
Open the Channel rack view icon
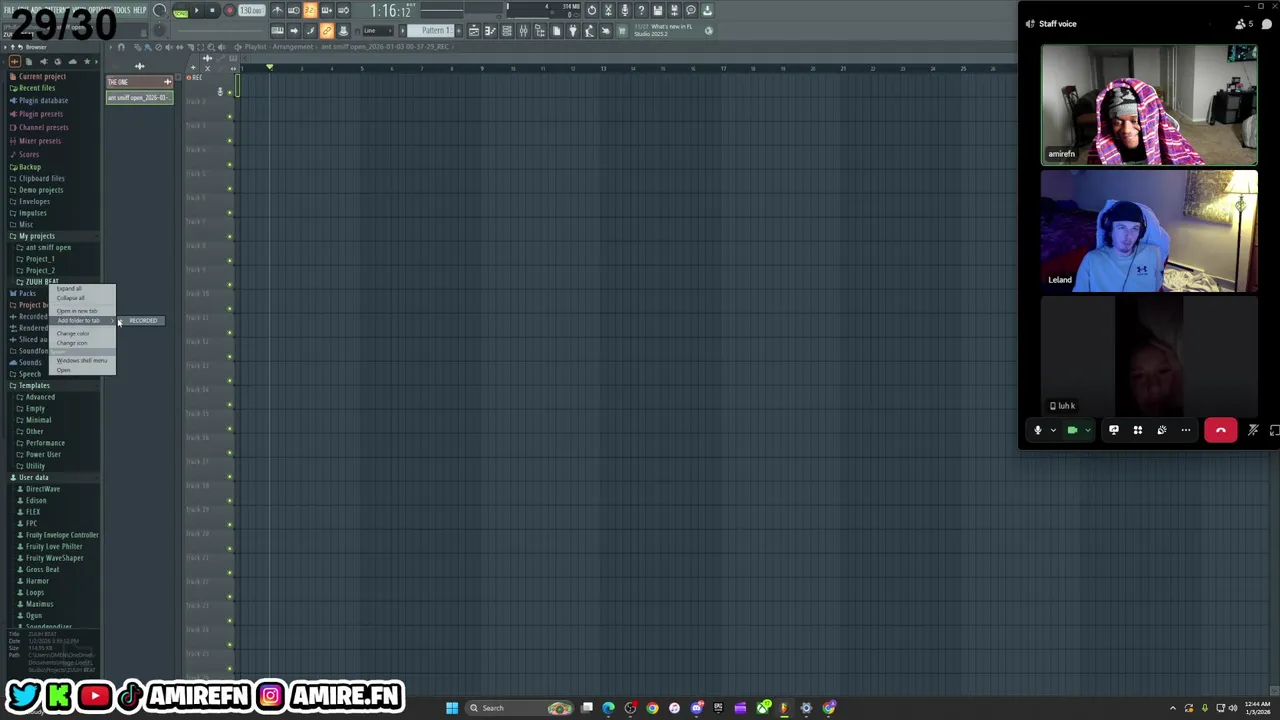point(507,31)
